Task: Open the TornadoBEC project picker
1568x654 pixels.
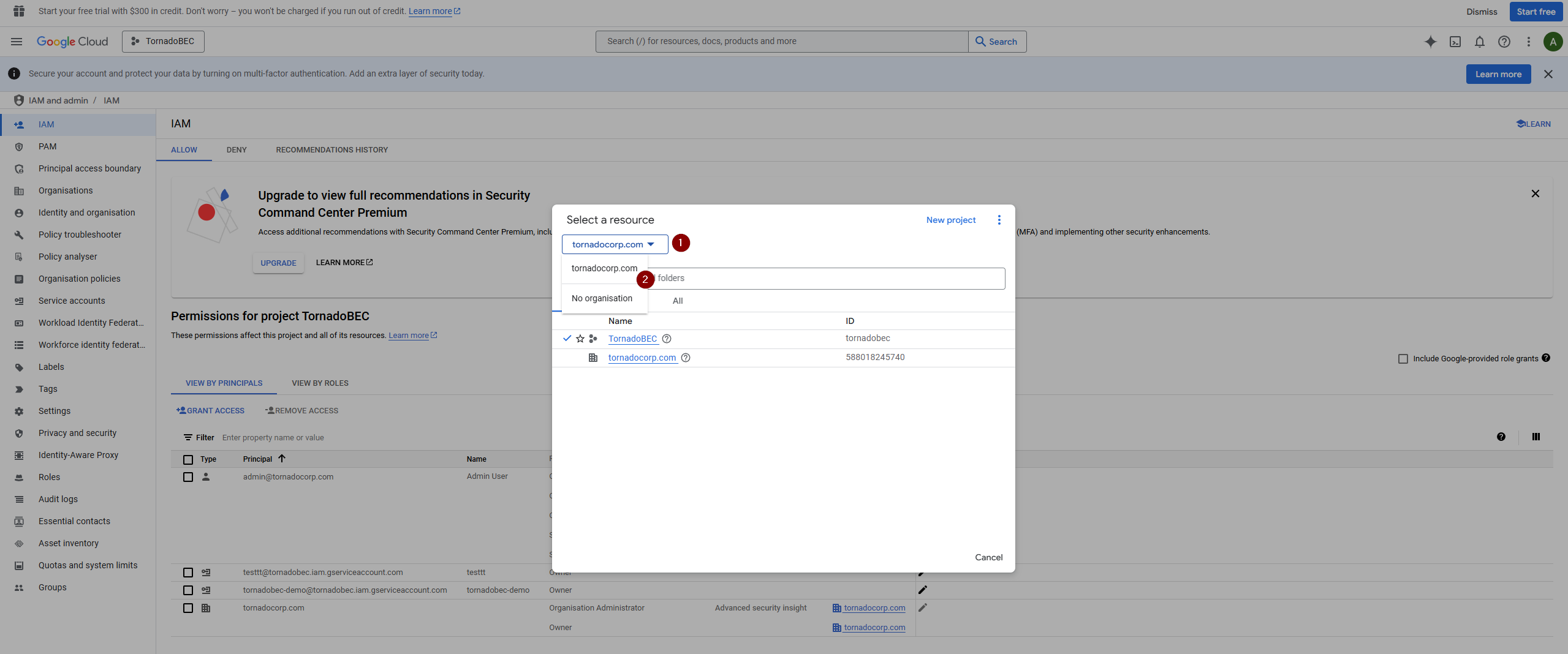Action: coord(163,42)
